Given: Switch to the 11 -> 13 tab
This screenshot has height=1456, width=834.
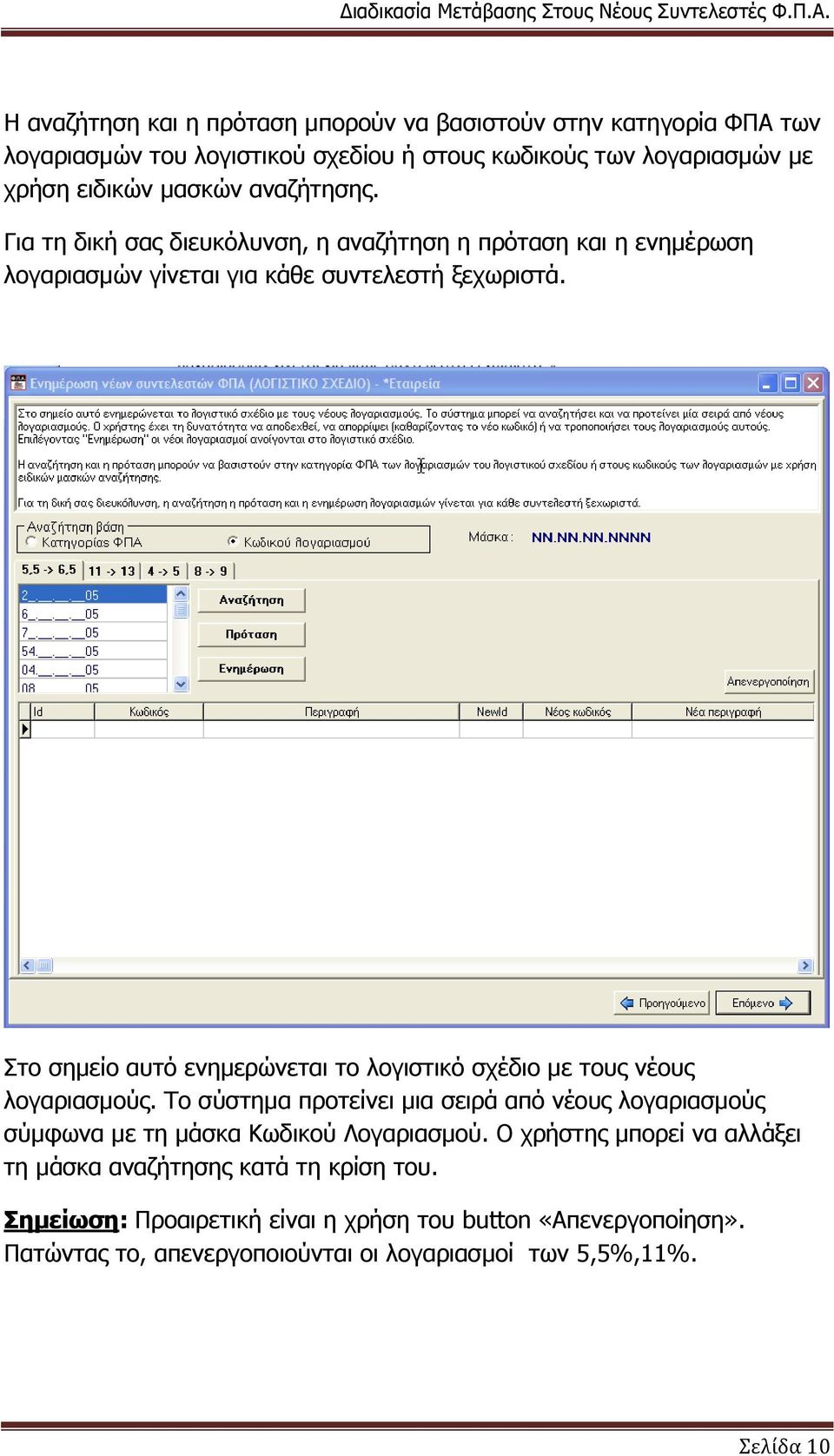Looking at the screenshot, I should pos(111,571).
